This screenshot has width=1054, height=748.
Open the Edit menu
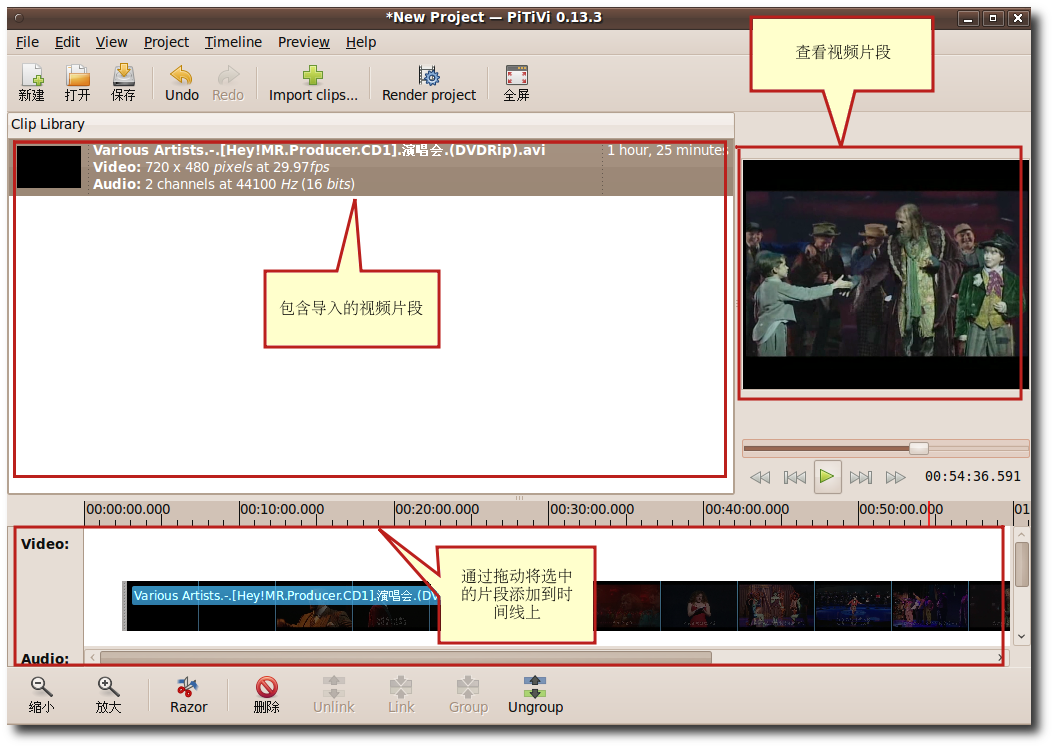(x=67, y=42)
